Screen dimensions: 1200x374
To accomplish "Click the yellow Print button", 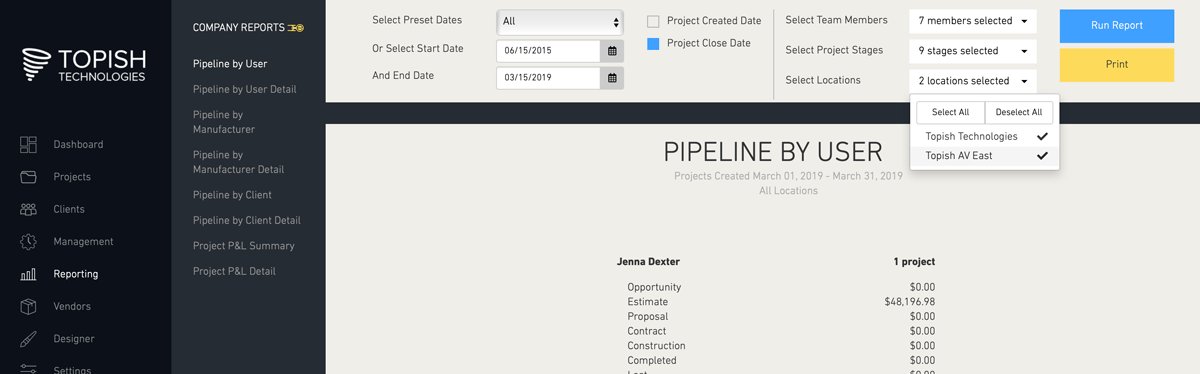I will (x=1117, y=65).
